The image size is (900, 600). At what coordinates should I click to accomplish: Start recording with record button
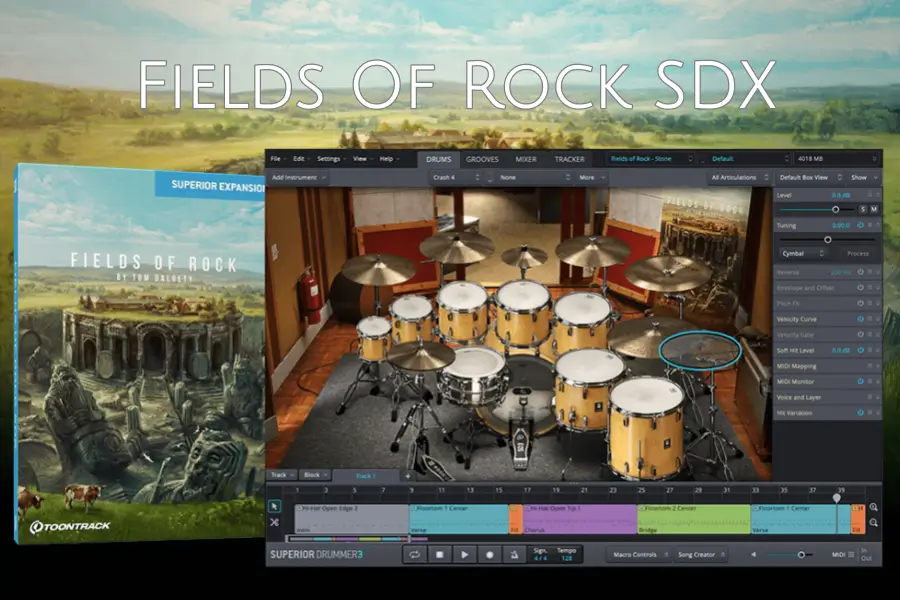[x=490, y=555]
